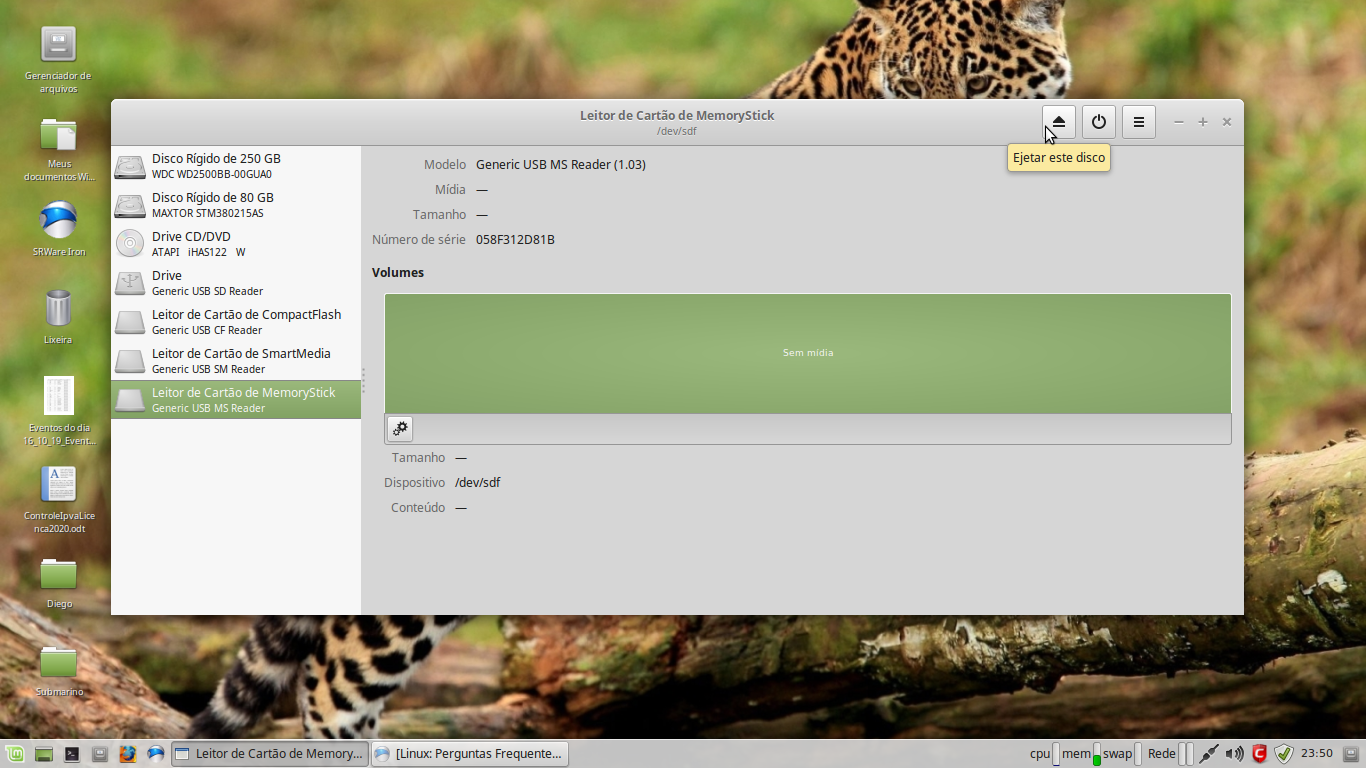
Task: Click the Sem mídia volume block
Action: (x=808, y=353)
